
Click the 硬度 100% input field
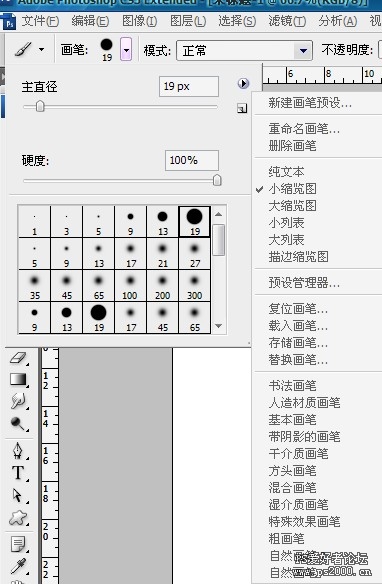(x=192, y=161)
